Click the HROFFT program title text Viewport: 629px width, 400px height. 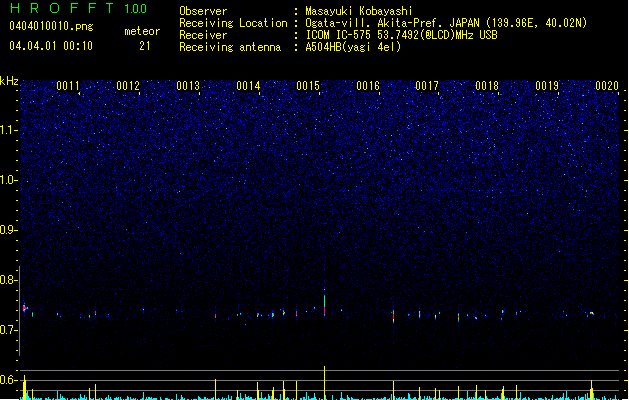point(62,8)
